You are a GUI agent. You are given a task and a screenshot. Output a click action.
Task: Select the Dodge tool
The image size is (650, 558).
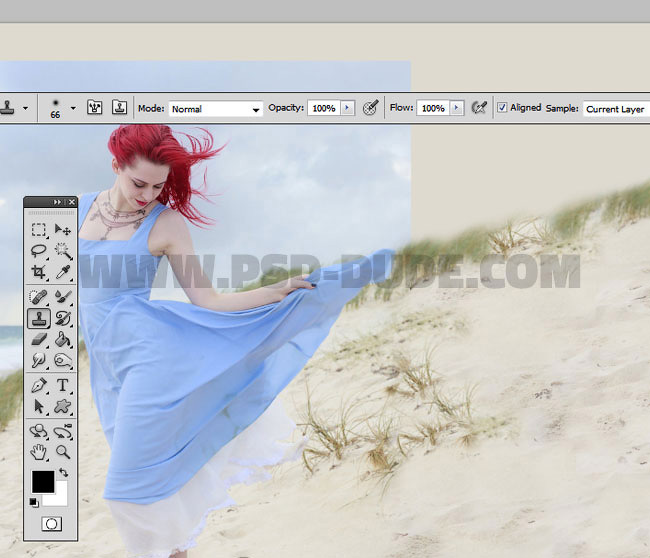tap(63, 360)
